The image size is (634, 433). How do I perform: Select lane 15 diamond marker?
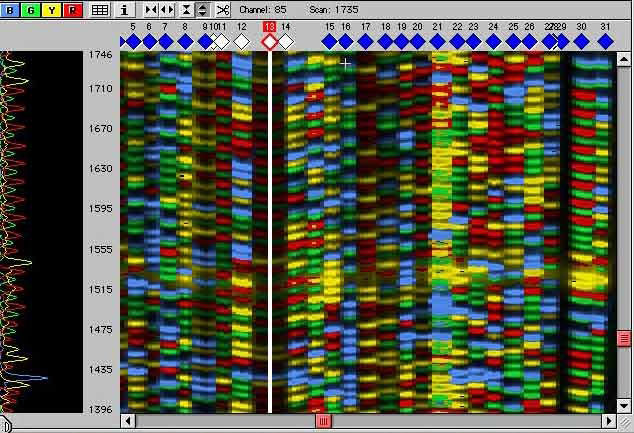[x=330, y=42]
